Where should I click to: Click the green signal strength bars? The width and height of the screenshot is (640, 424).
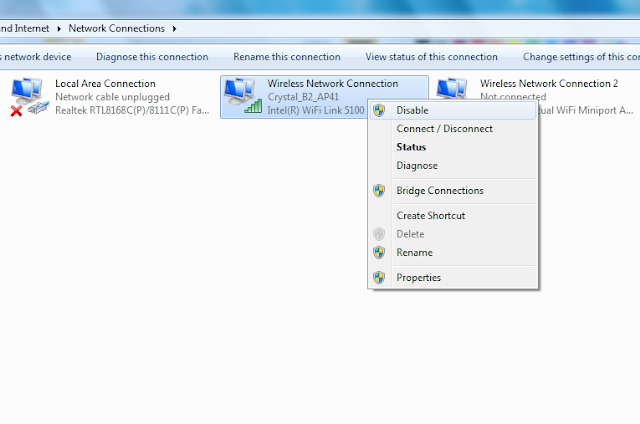(x=253, y=107)
